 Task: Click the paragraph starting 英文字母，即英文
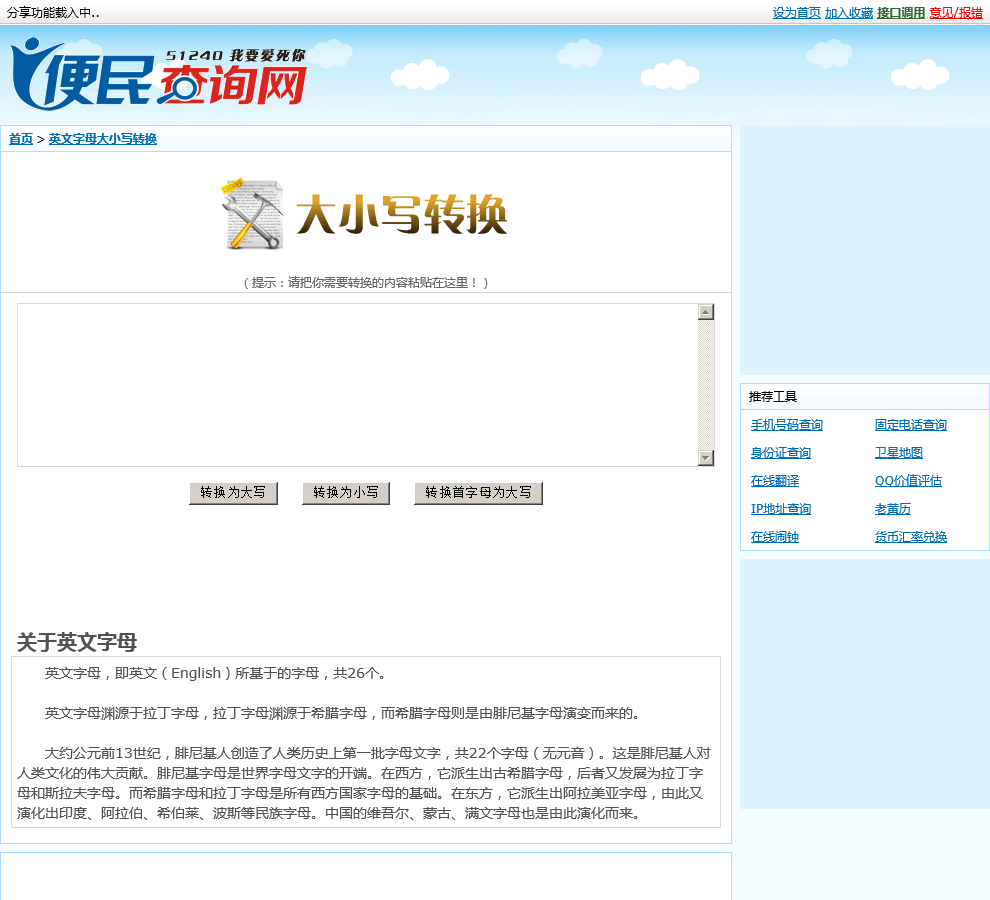coord(215,673)
